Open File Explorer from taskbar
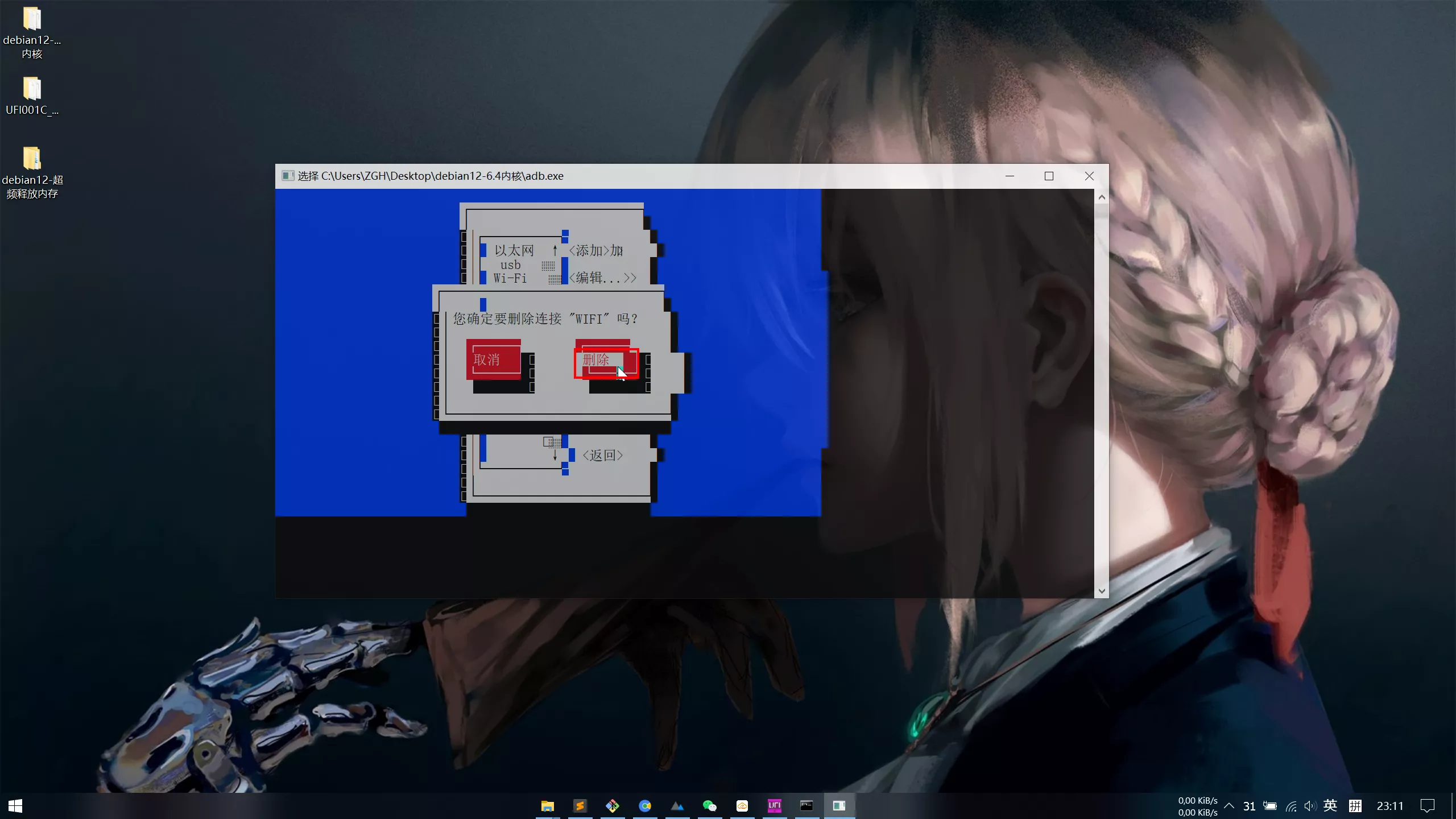Viewport: 1456px width, 819px height. [x=547, y=805]
